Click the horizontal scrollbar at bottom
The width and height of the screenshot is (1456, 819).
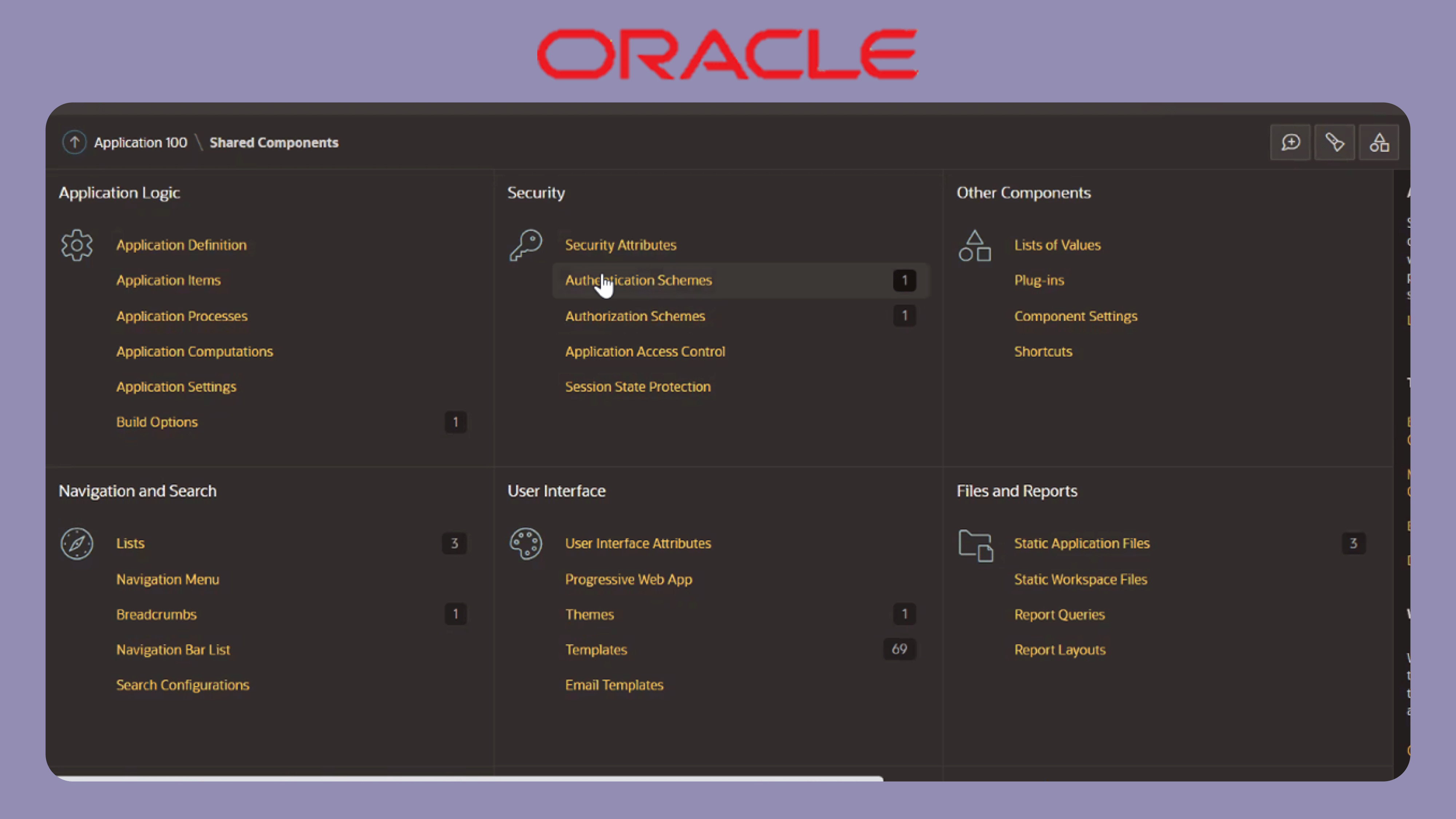pos(469,778)
